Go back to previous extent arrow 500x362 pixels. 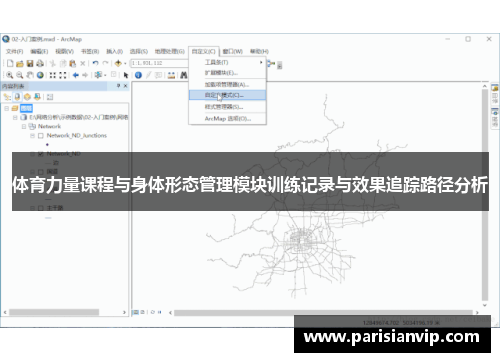76,75
